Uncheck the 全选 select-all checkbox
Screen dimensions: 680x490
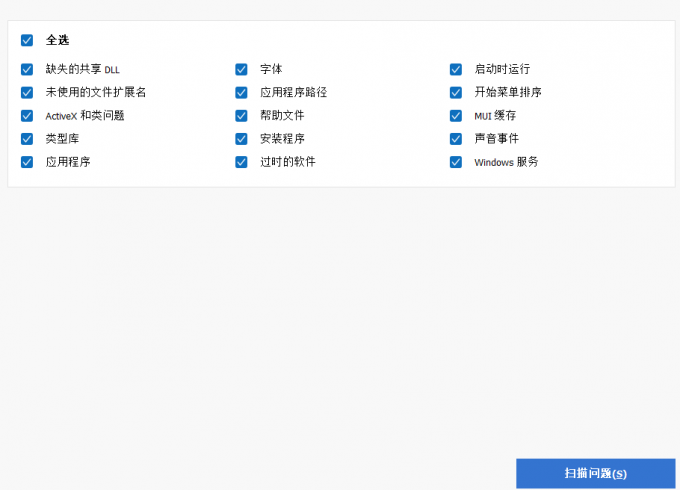27,40
